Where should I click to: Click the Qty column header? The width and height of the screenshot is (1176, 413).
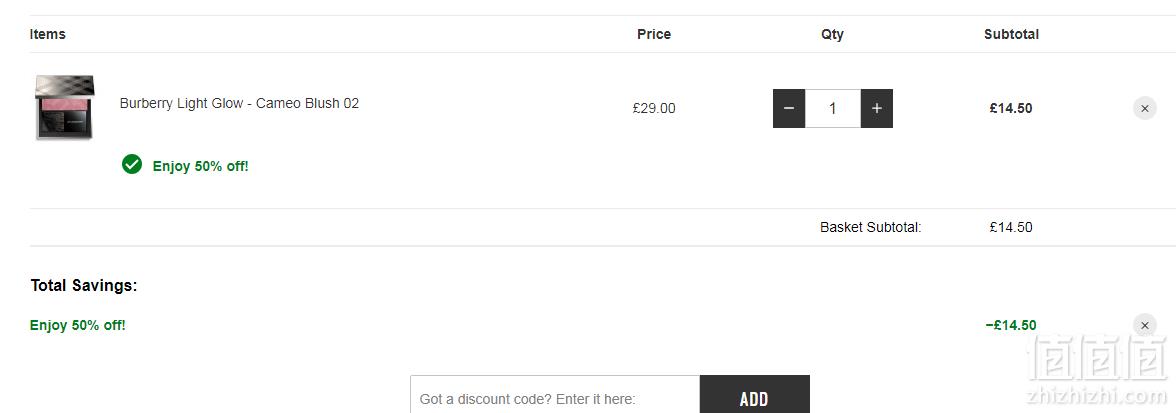point(832,34)
